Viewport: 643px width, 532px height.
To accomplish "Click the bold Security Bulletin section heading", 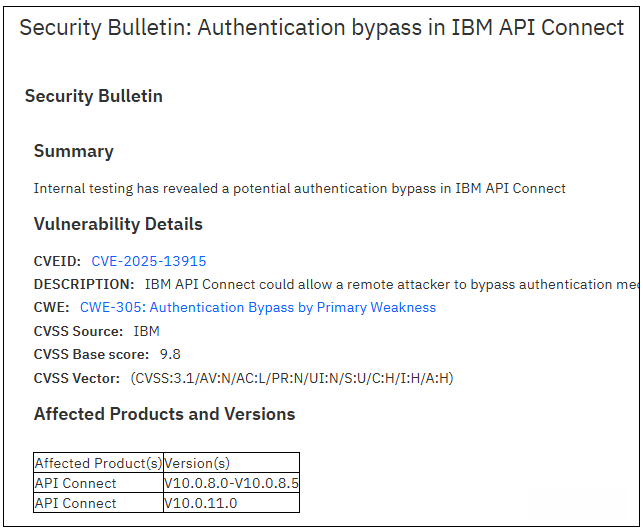I will click(x=94, y=96).
